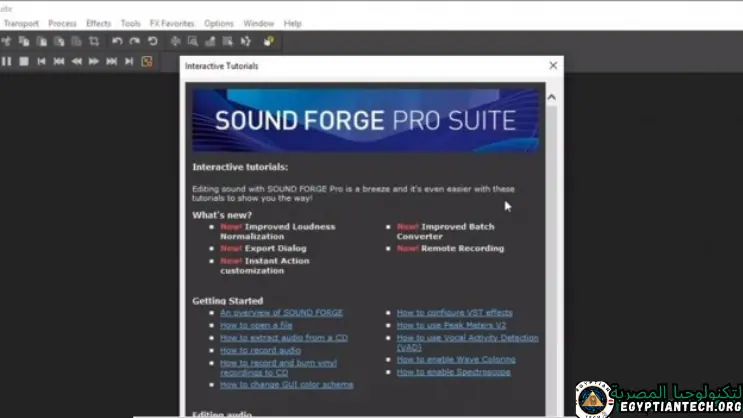Open 'How to record audio' tutorial link
This screenshot has width=743, height=418.
point(260,351)
